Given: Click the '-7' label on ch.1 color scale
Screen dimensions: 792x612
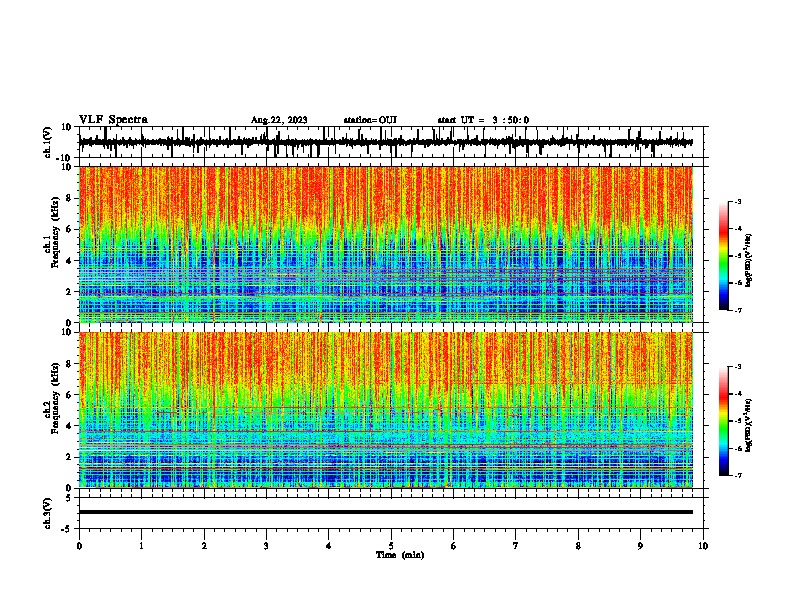Looking at the screenshot, I should point(737,310).
